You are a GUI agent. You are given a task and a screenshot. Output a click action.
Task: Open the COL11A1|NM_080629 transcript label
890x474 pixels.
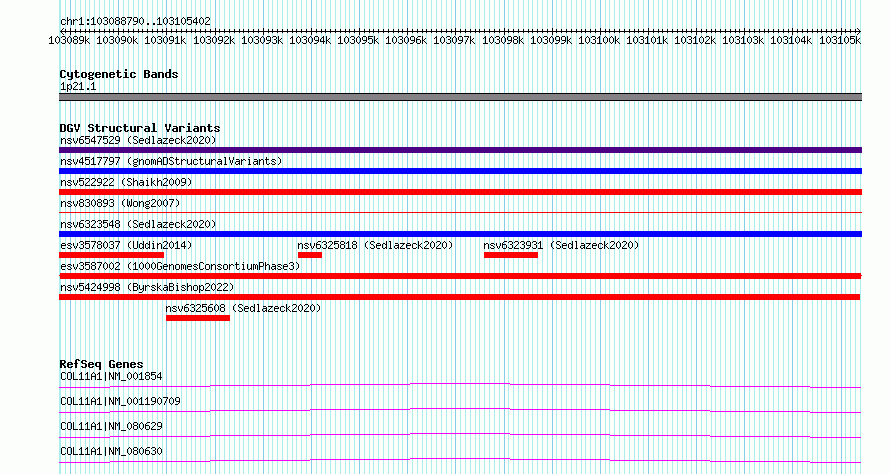click(x=111, y=426)
